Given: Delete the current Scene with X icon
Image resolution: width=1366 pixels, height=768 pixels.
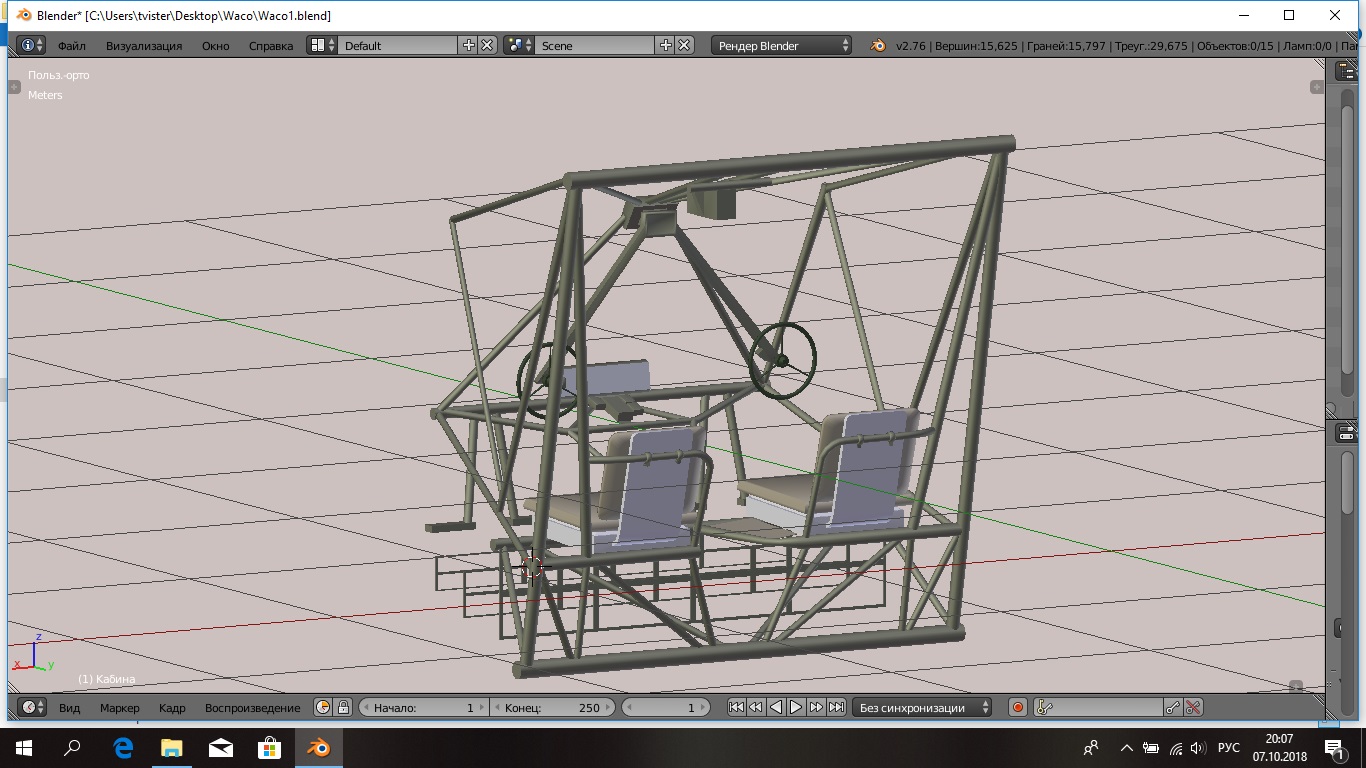Looking at the screenshot, I should 684,45.
